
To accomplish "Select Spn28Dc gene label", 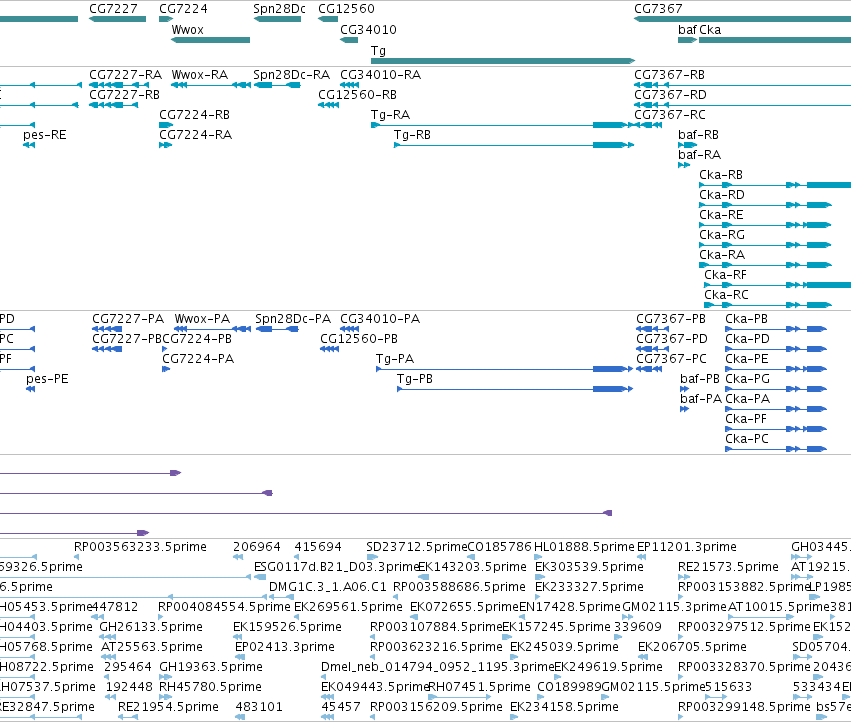I will click(280, 9).
